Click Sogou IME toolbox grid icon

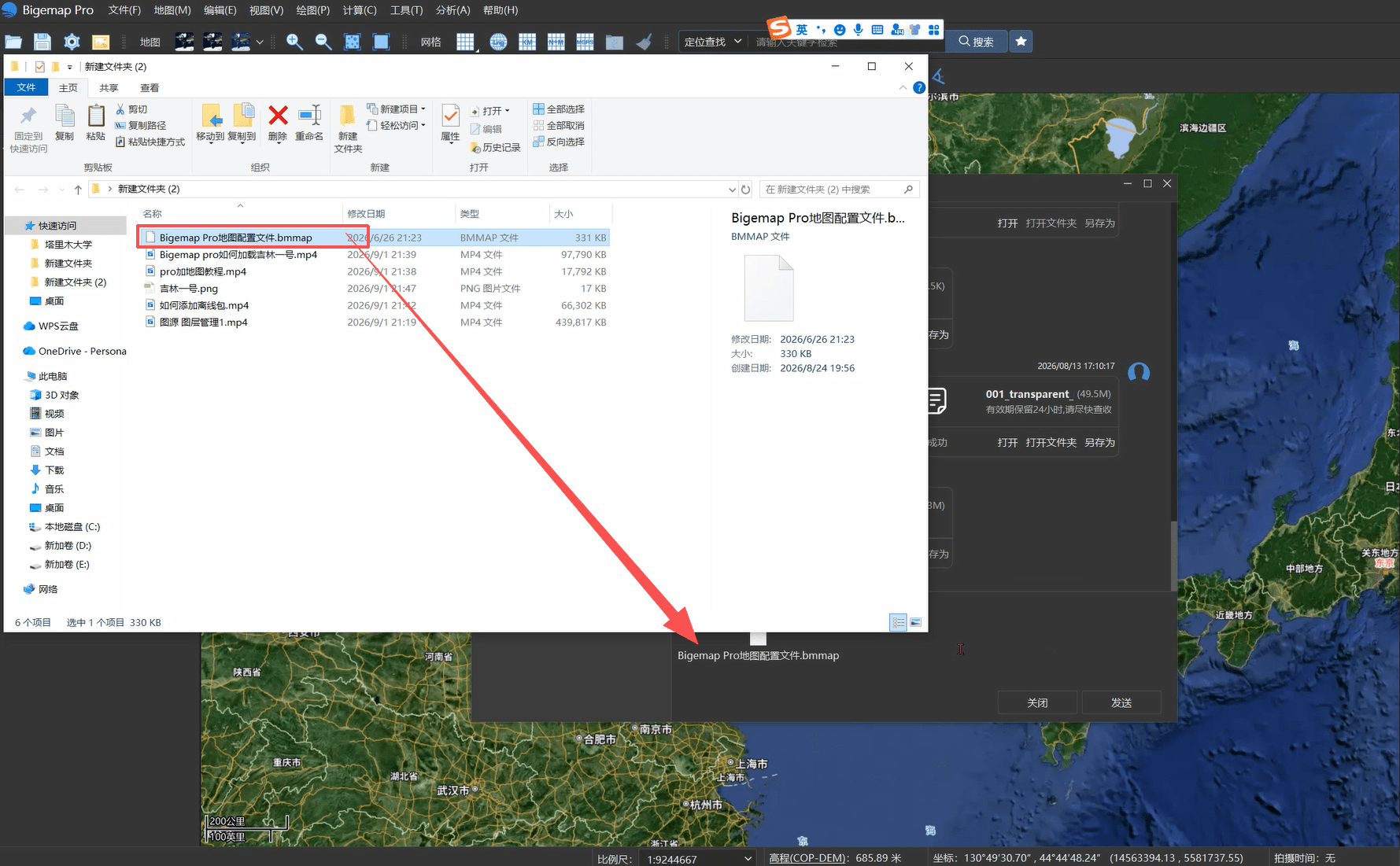[x=933, y=29]
